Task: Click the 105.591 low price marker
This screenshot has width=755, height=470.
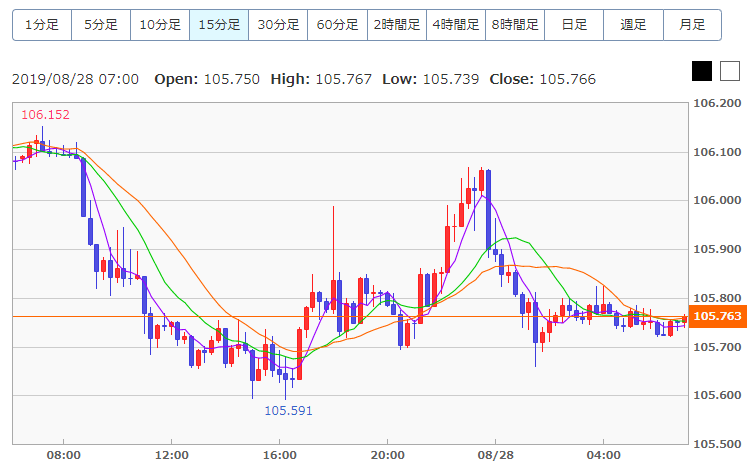Action: coord(288,411)
